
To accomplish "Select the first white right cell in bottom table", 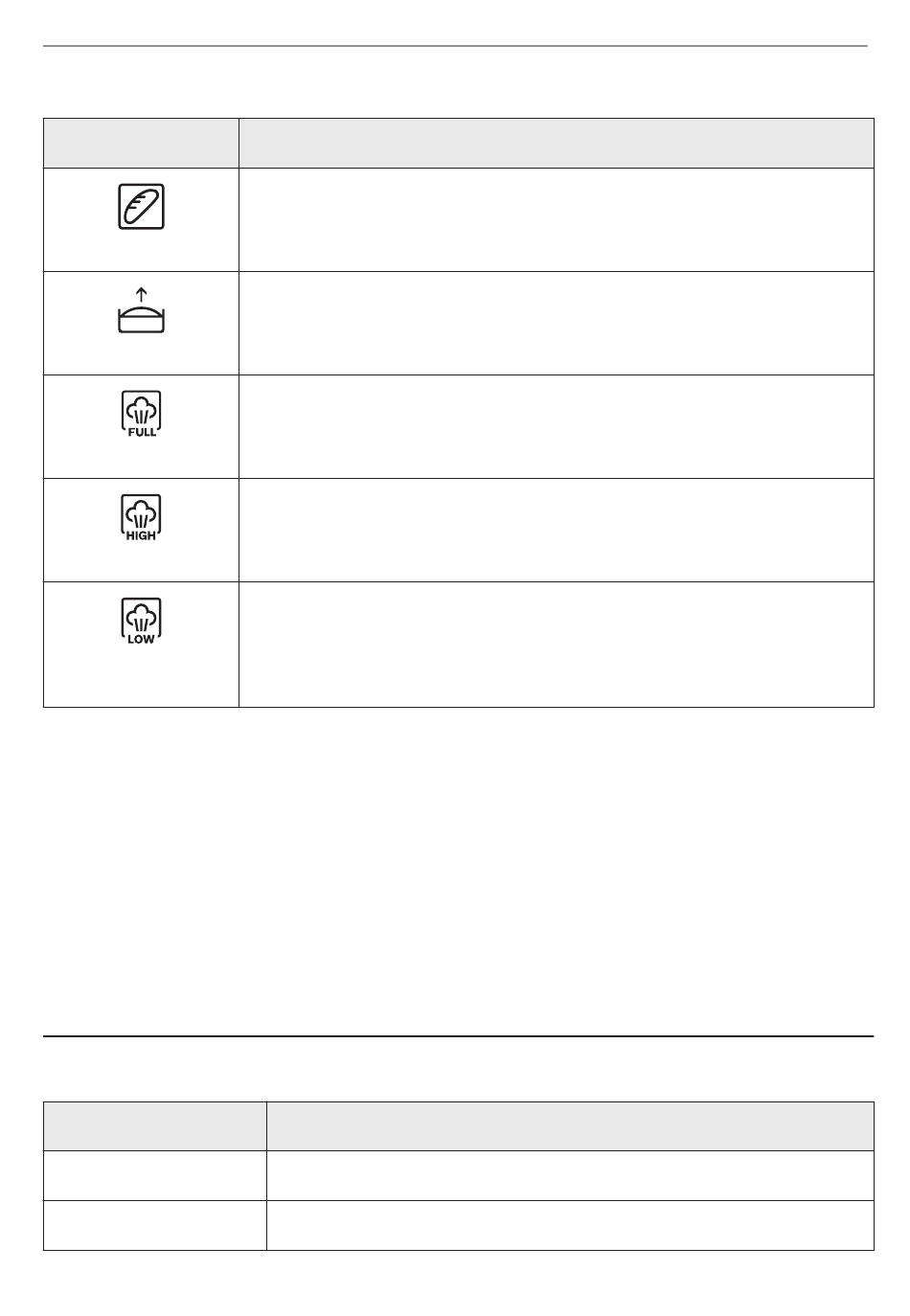I will [571, 1176].
